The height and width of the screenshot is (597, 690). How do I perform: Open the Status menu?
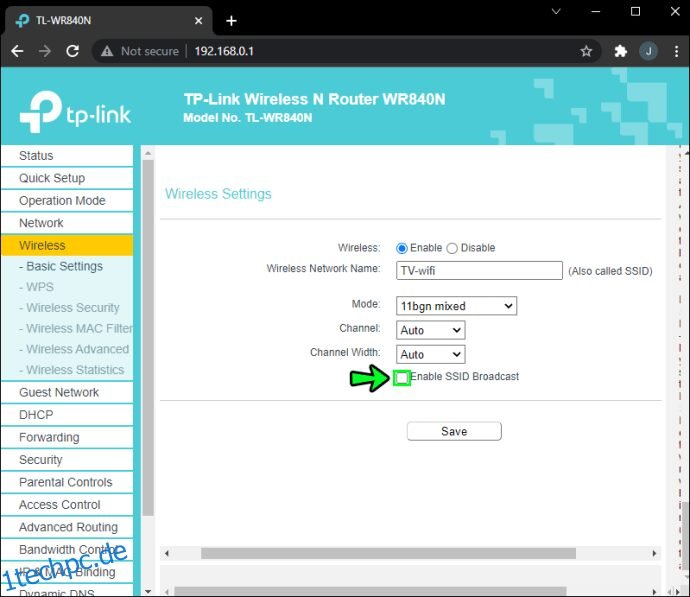pyautogui.click(x=67, y=156)
